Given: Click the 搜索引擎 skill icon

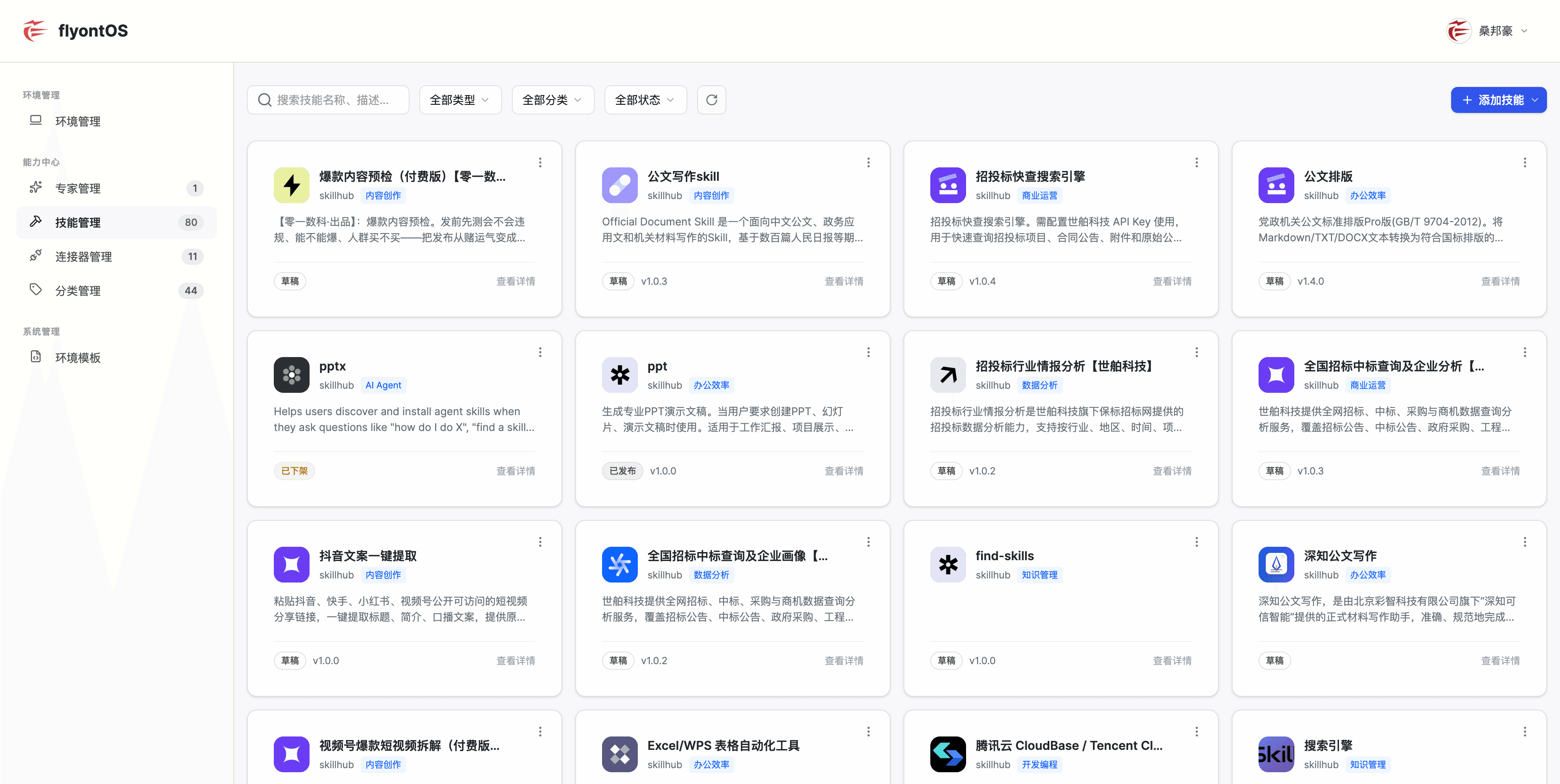Looking at the screenshot, I should coord(1276,754).
